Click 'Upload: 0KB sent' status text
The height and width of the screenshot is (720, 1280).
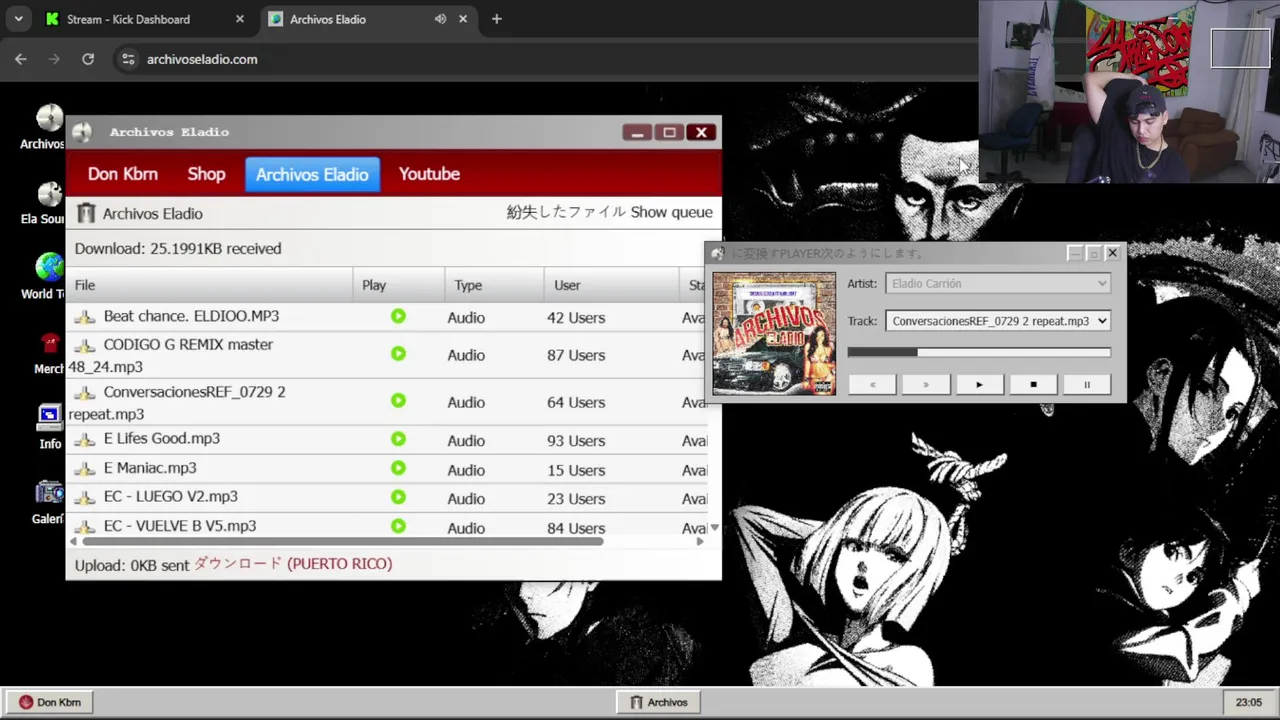pyautogui.click(x=132, y=565)
